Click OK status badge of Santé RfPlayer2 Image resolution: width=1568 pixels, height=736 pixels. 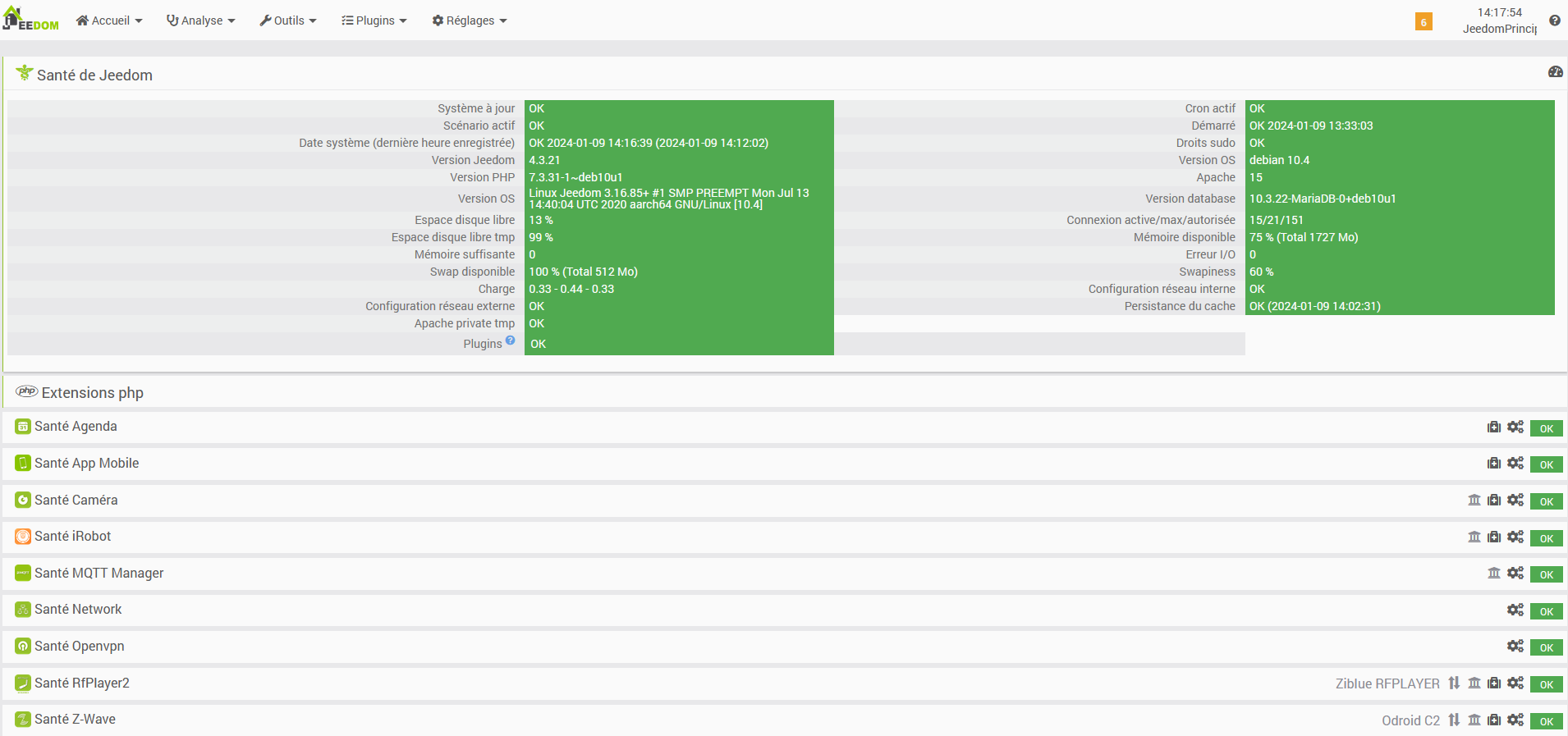click(1547, 684)
